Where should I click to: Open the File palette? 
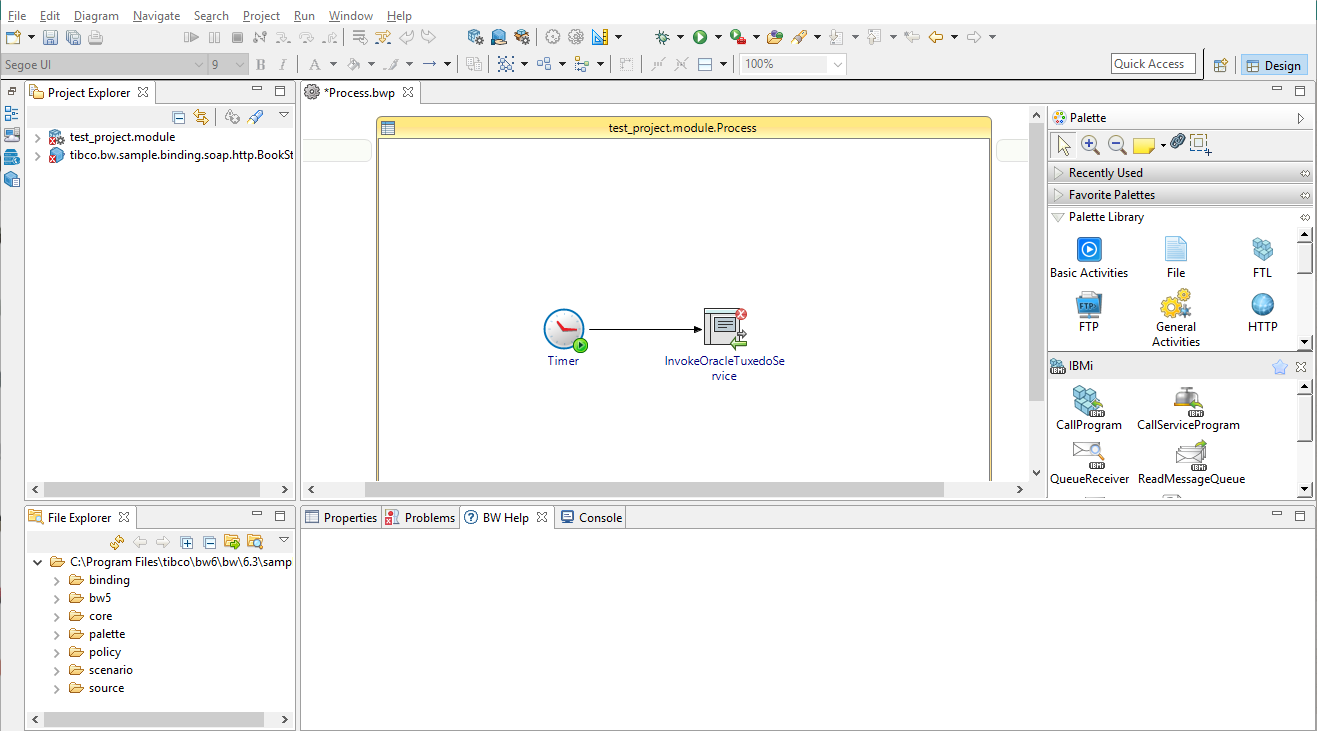pos(1176,258)
